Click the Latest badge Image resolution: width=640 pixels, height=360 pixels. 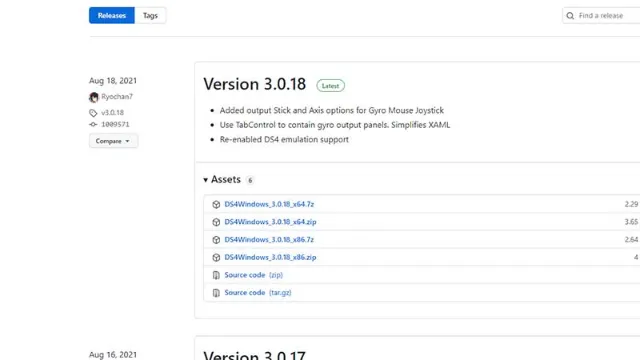(330, 86)
